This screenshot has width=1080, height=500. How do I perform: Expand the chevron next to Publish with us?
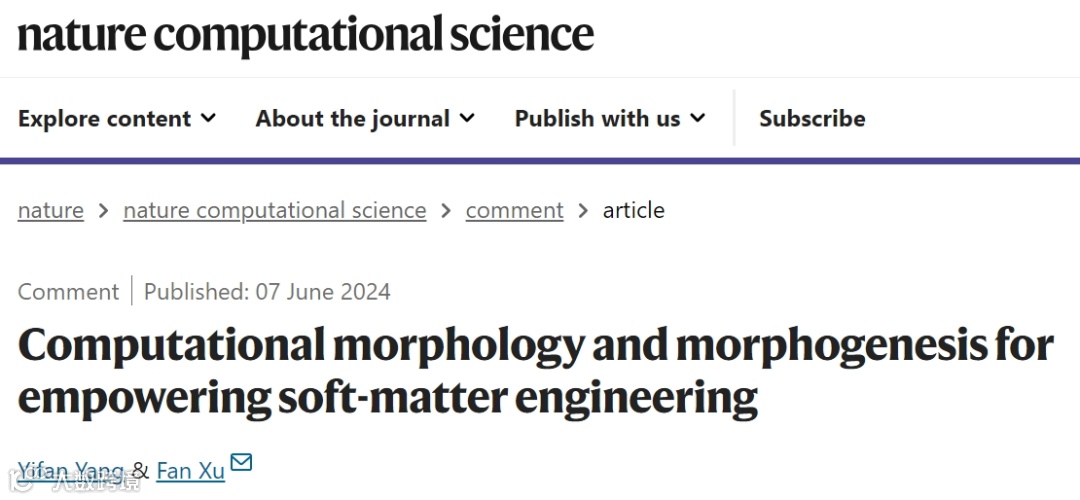pos(698,118)
